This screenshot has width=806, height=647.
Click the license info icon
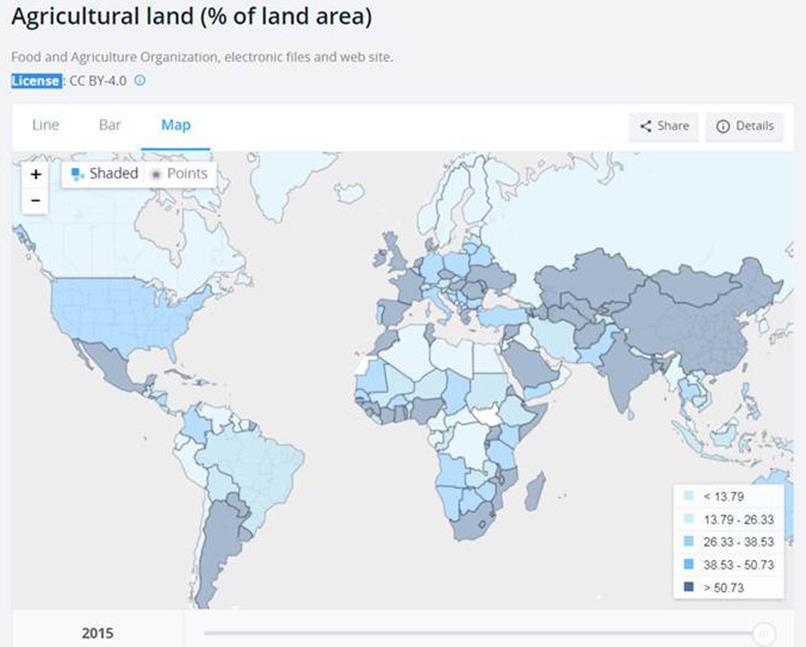pos(140,80)
